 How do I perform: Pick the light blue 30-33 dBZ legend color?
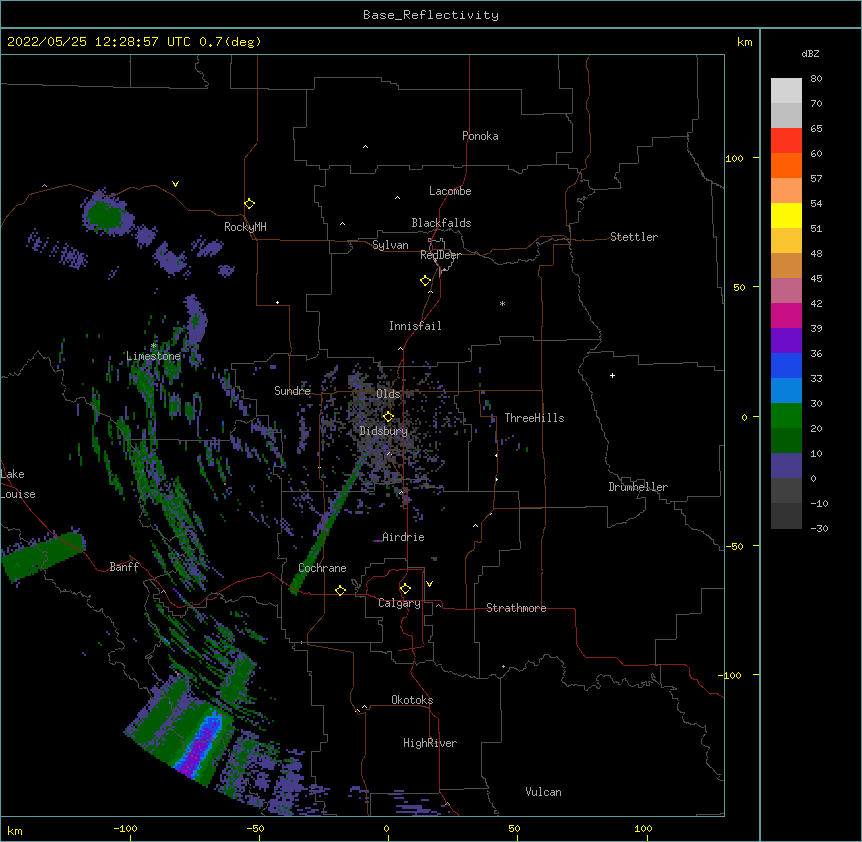click(x=786, y=390)
